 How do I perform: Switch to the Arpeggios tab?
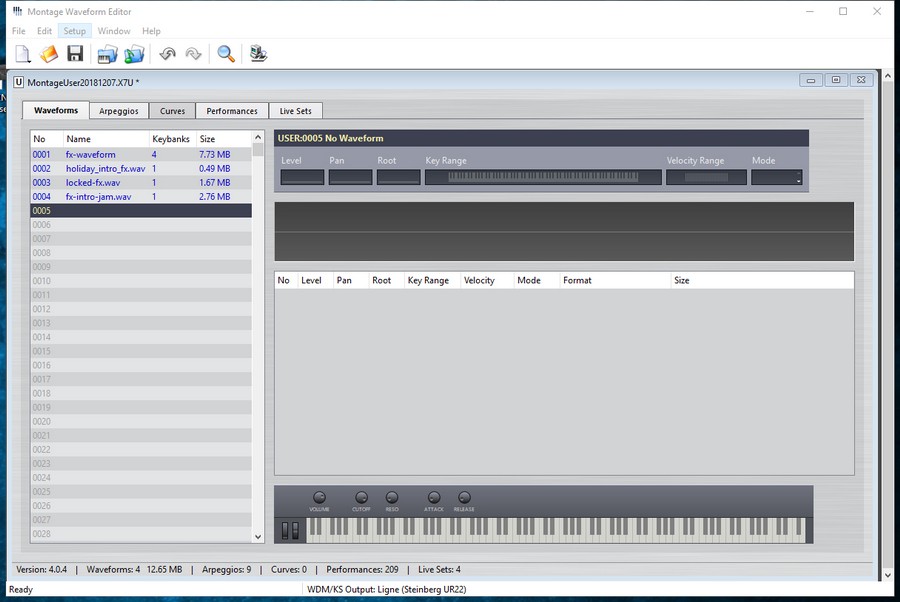(119, 111)
